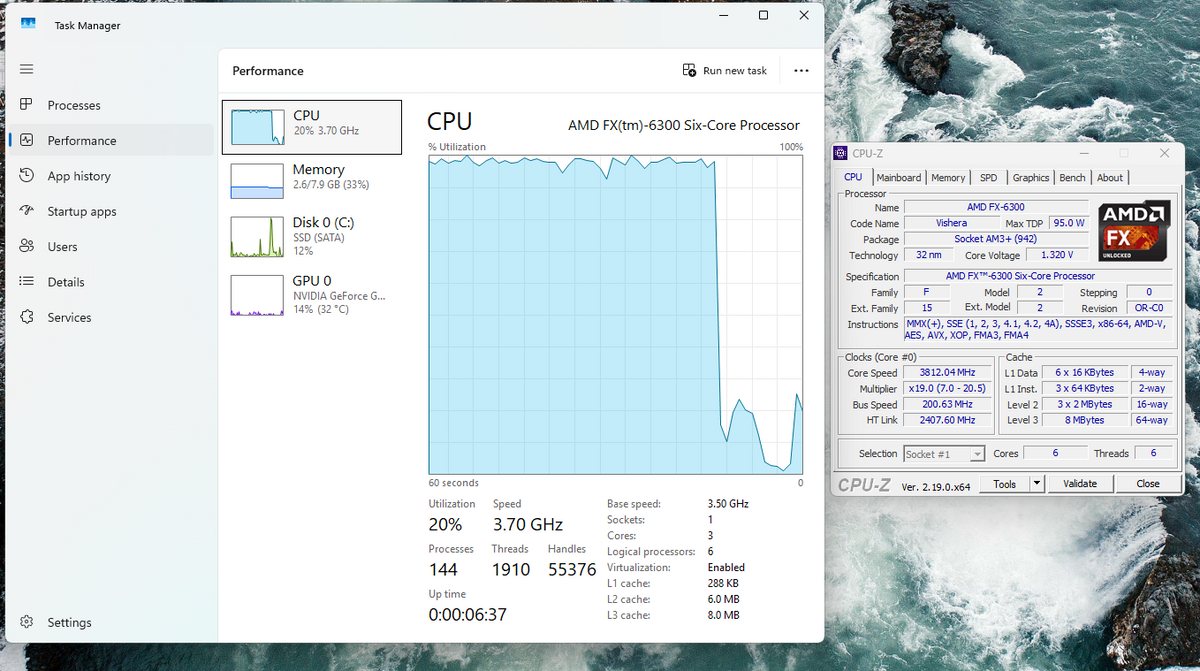Click the Technology 32 nm field
Image resolution: width=1200 pixels, height=671 pixels.
coord(929,255)
